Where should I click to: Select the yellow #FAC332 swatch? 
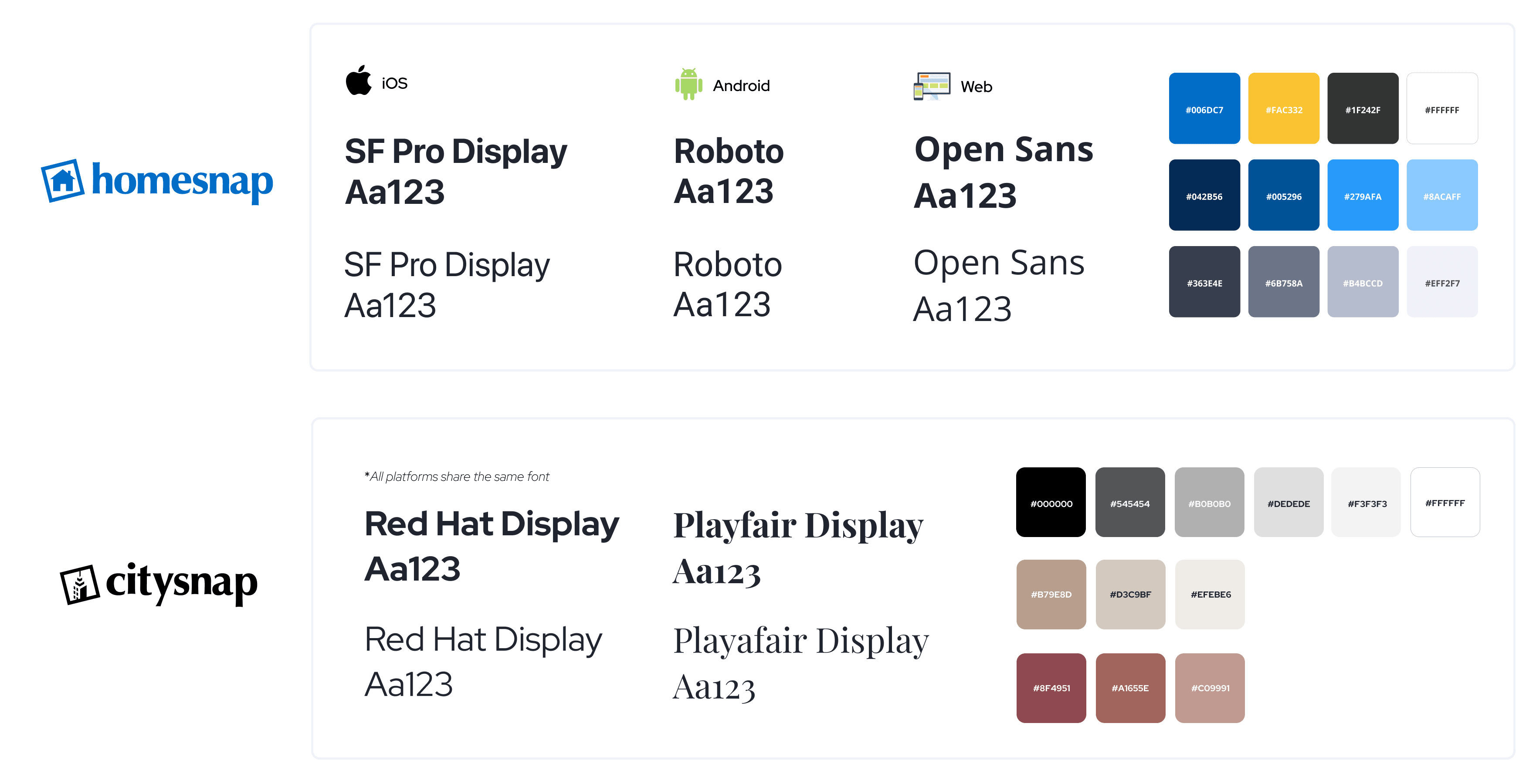tap(1283, 108)
